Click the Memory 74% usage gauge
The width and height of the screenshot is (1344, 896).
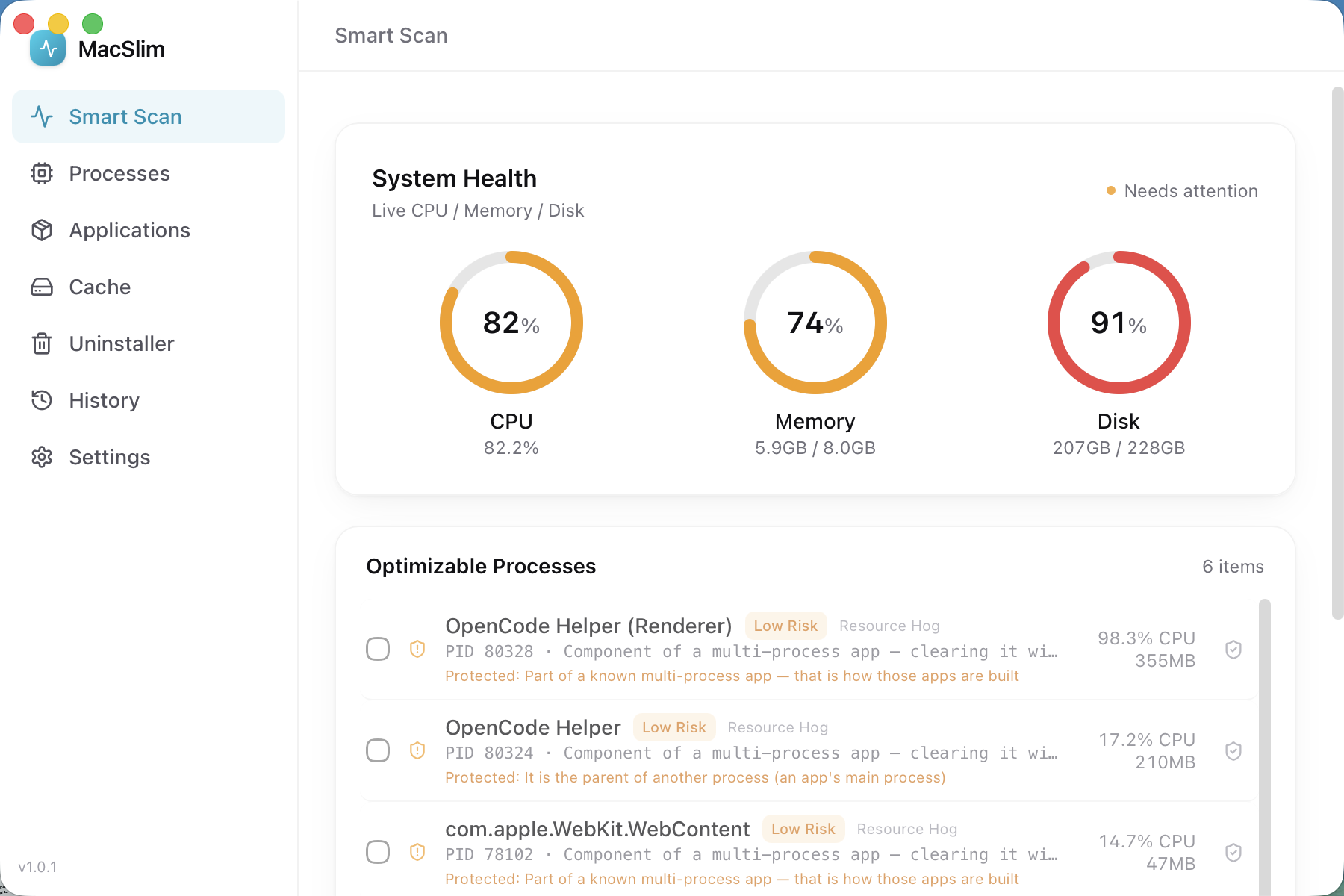tap(815, 323)
